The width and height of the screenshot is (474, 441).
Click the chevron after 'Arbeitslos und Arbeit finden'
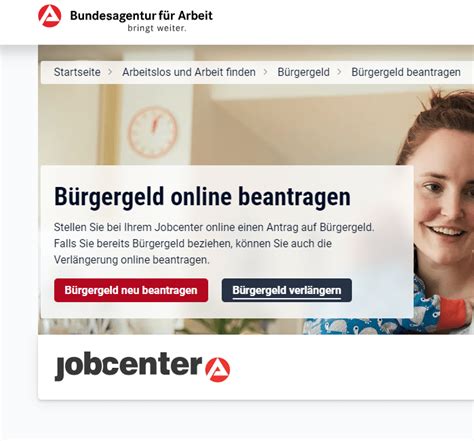[266, 72]
